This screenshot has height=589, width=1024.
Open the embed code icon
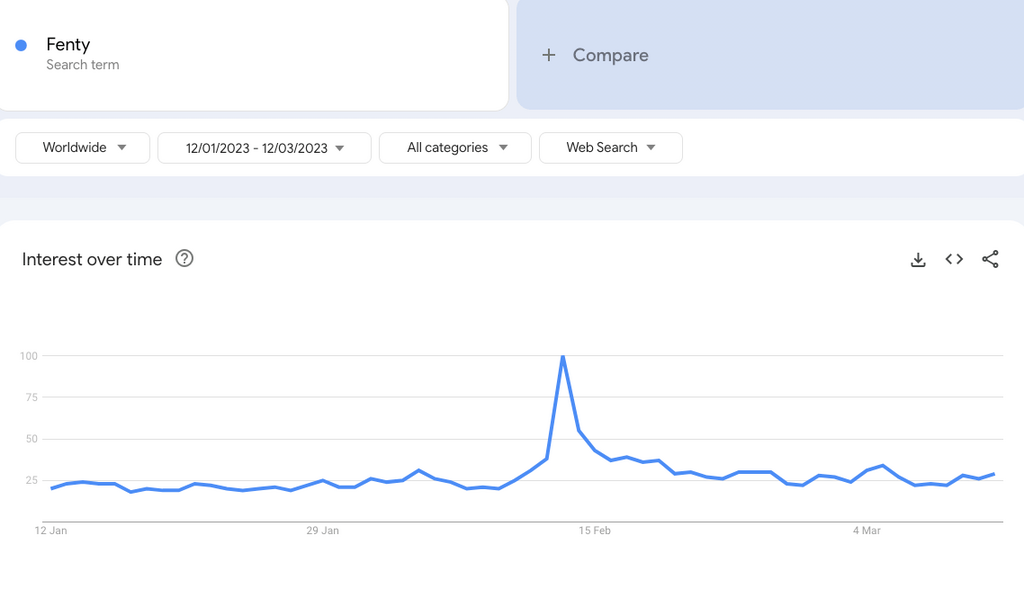tap(954, 260)
